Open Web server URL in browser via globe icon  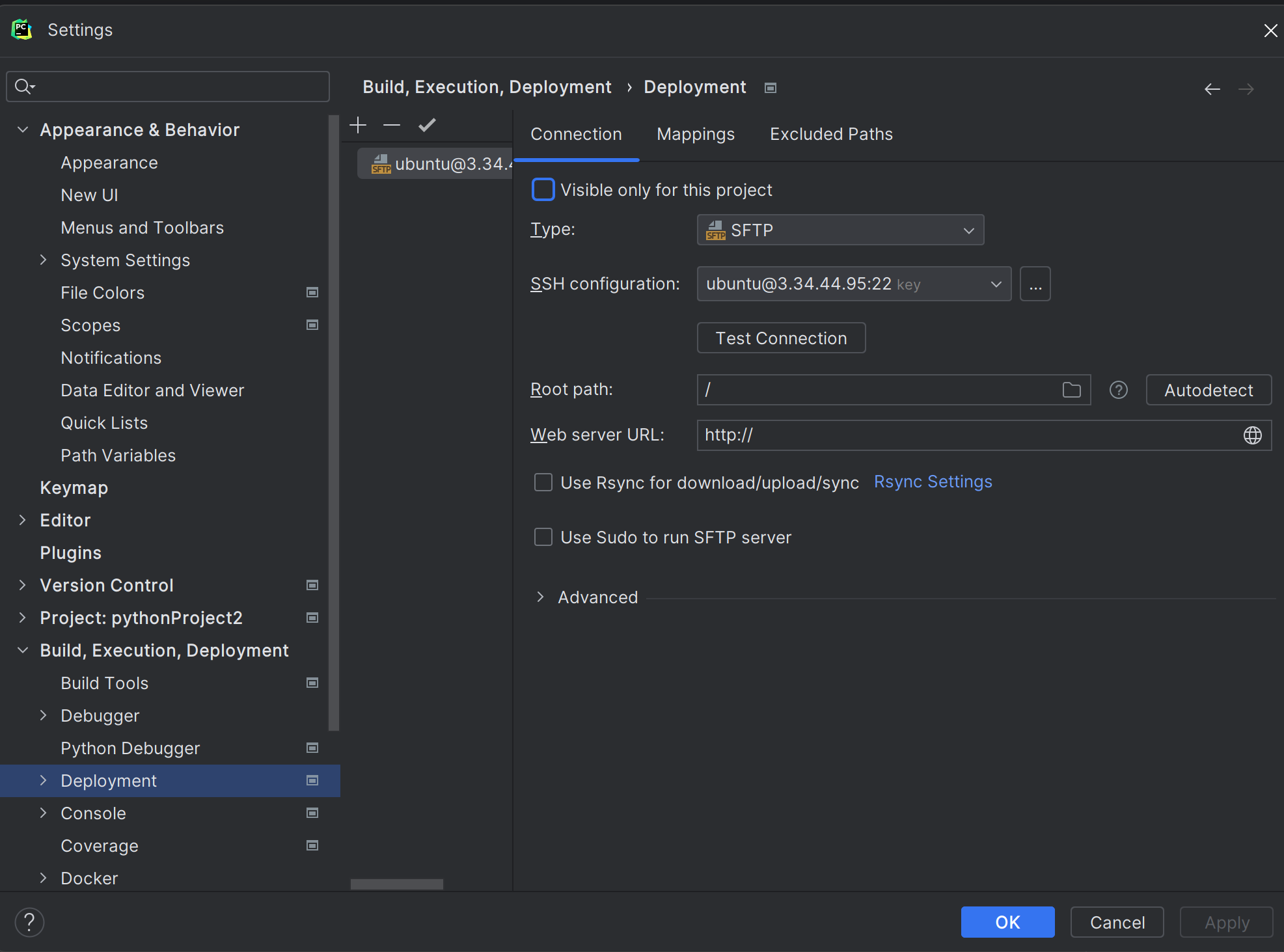click(x=1253, y=435)
